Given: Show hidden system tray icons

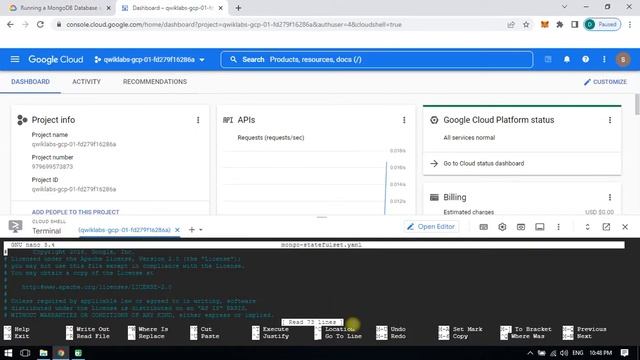Looking at the screenshot, I should (x=529, y=353).
